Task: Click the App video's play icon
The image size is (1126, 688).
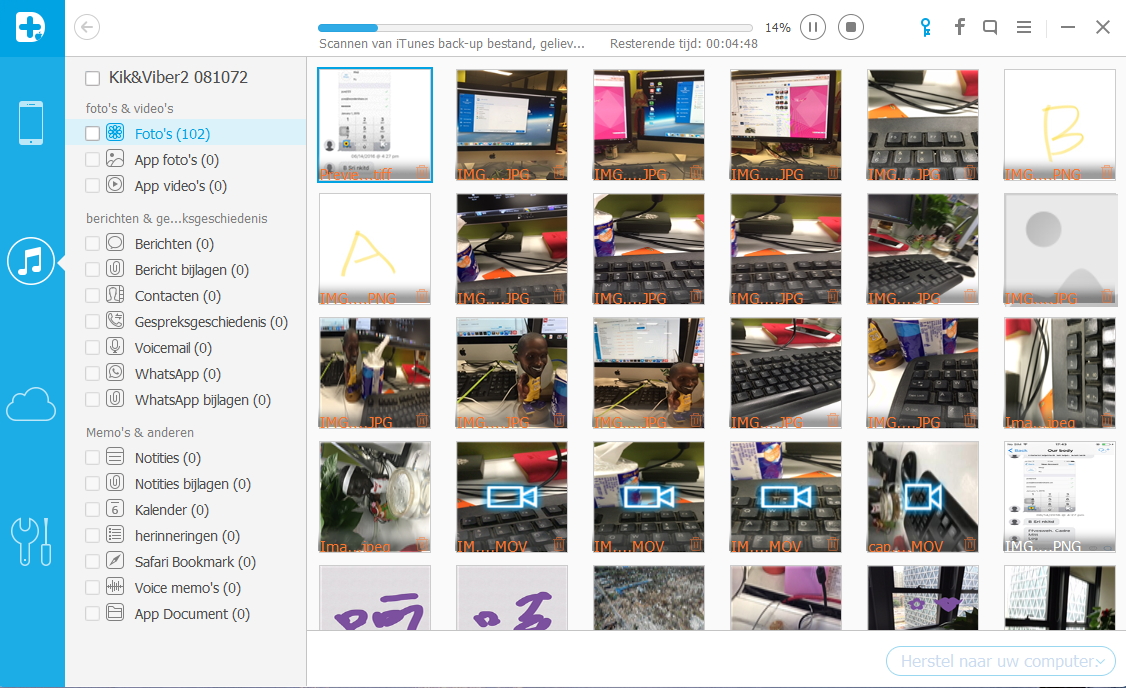Action: pyautogui.click(x=115, y=184)
